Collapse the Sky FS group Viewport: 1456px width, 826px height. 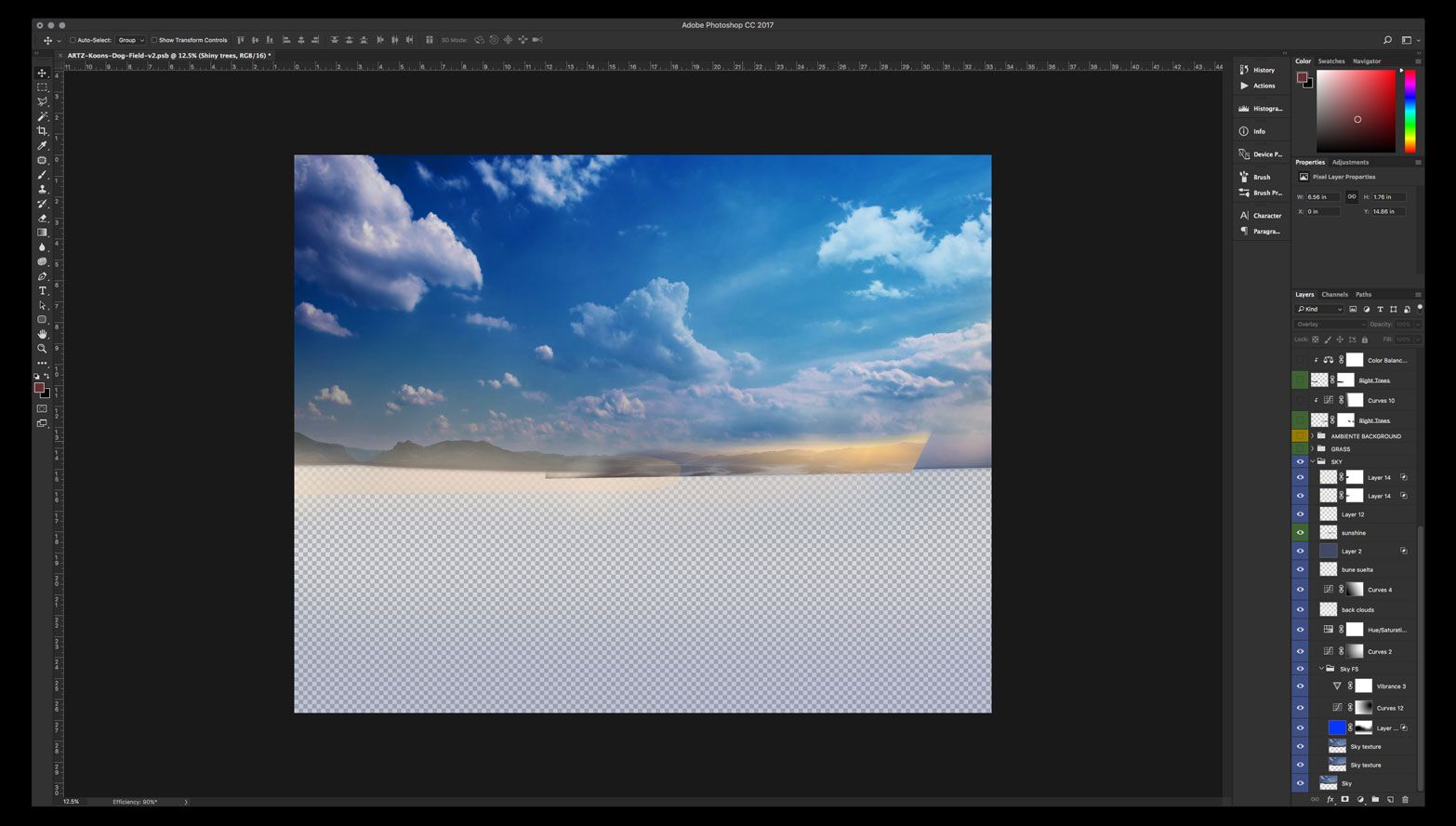point(1321,669)
